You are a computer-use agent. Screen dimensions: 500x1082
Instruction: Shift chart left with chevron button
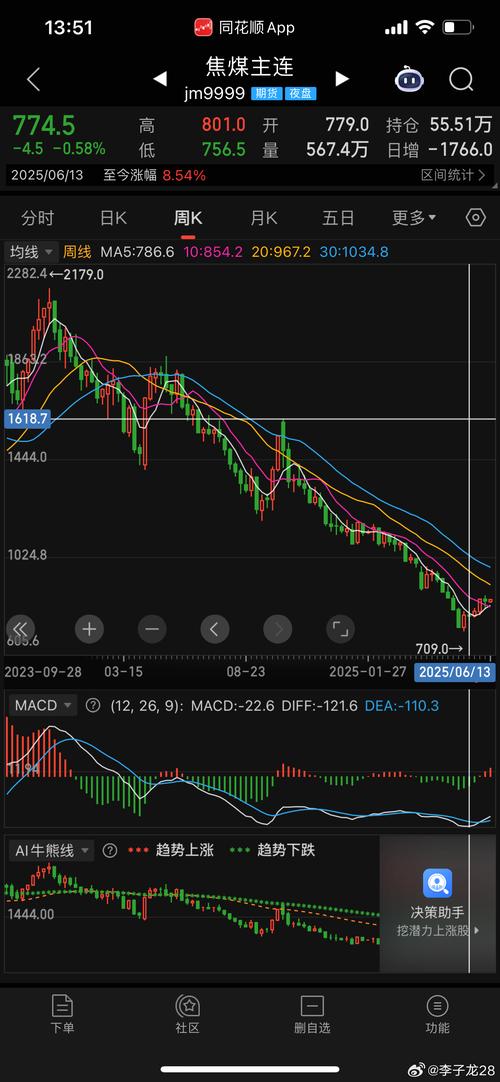(x=214, y=629)
